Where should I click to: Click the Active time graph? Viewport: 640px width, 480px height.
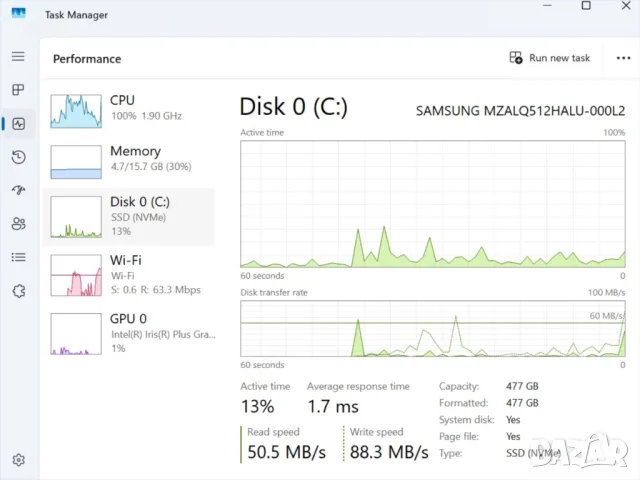coord(433,203)
